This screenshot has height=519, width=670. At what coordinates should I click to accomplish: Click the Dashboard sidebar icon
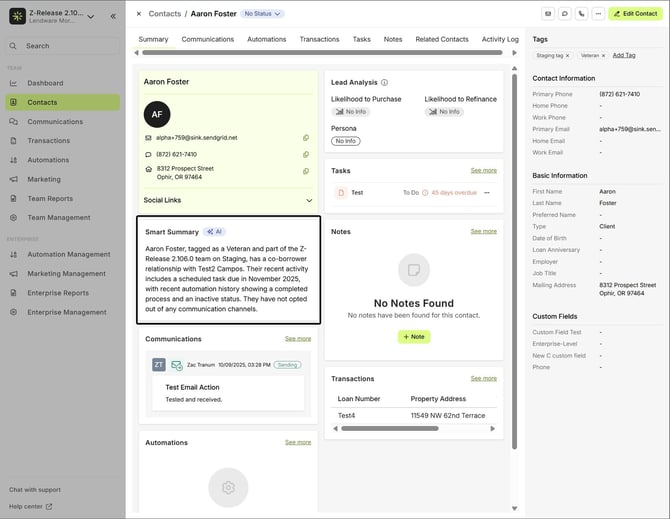tap(13, 83)
